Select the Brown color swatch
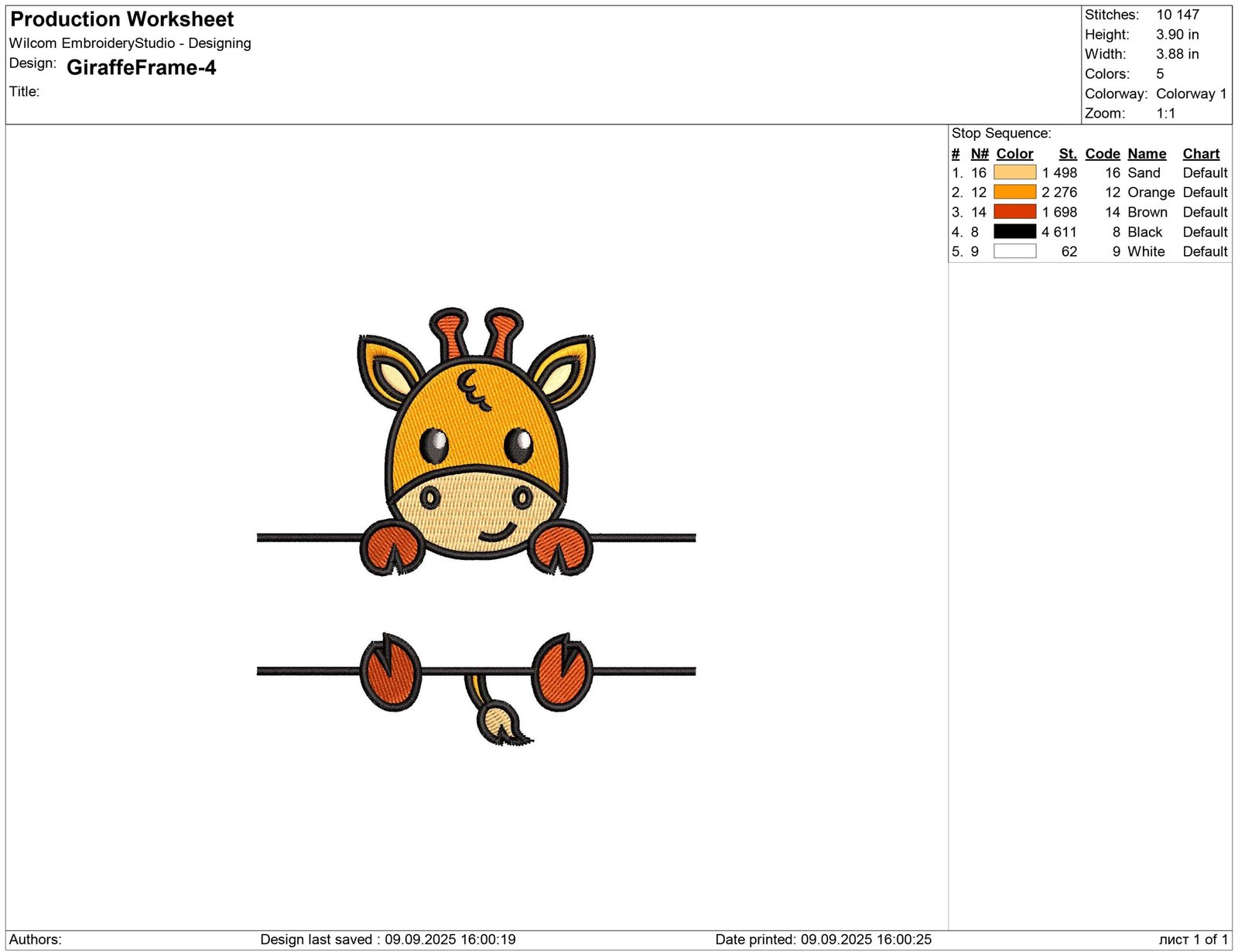 point(1014,212)
